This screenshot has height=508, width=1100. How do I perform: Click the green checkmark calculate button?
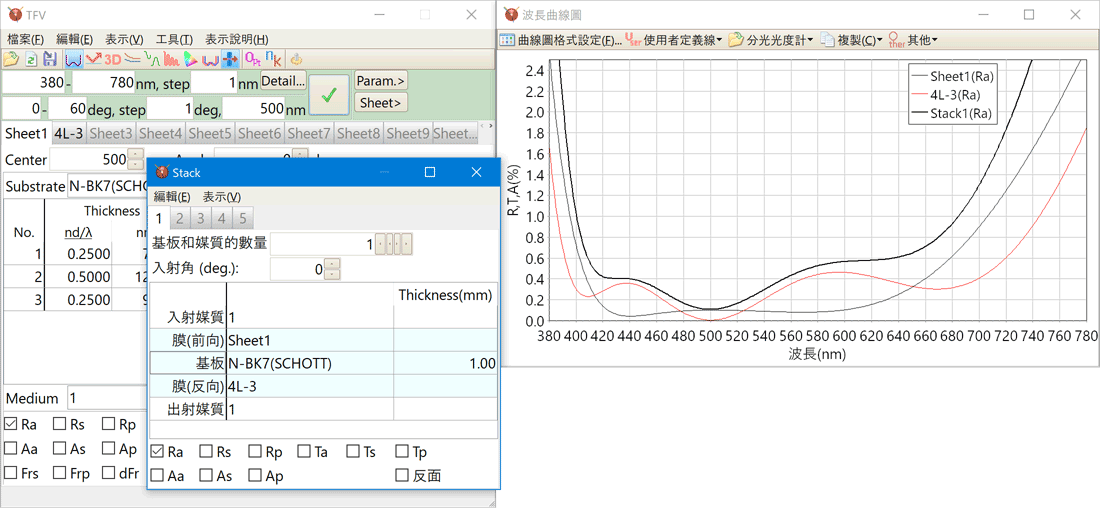329,94
